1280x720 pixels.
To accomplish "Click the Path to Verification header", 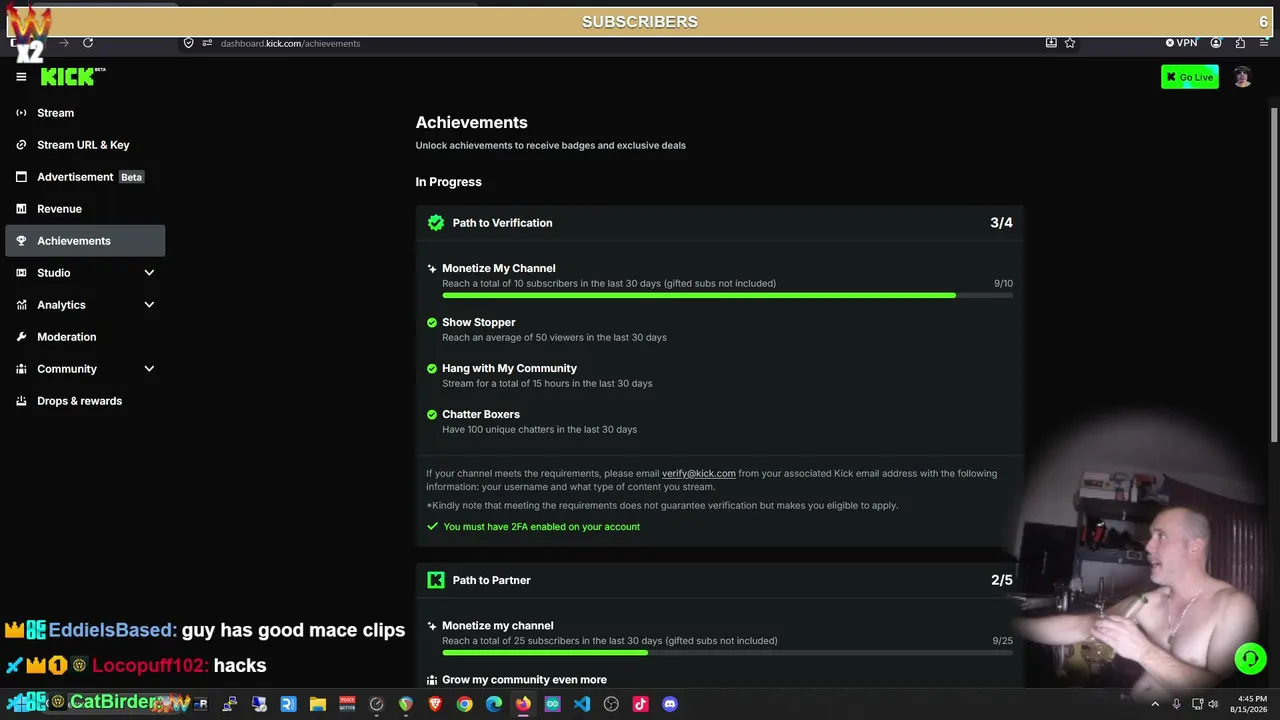I will coord(720,223).
